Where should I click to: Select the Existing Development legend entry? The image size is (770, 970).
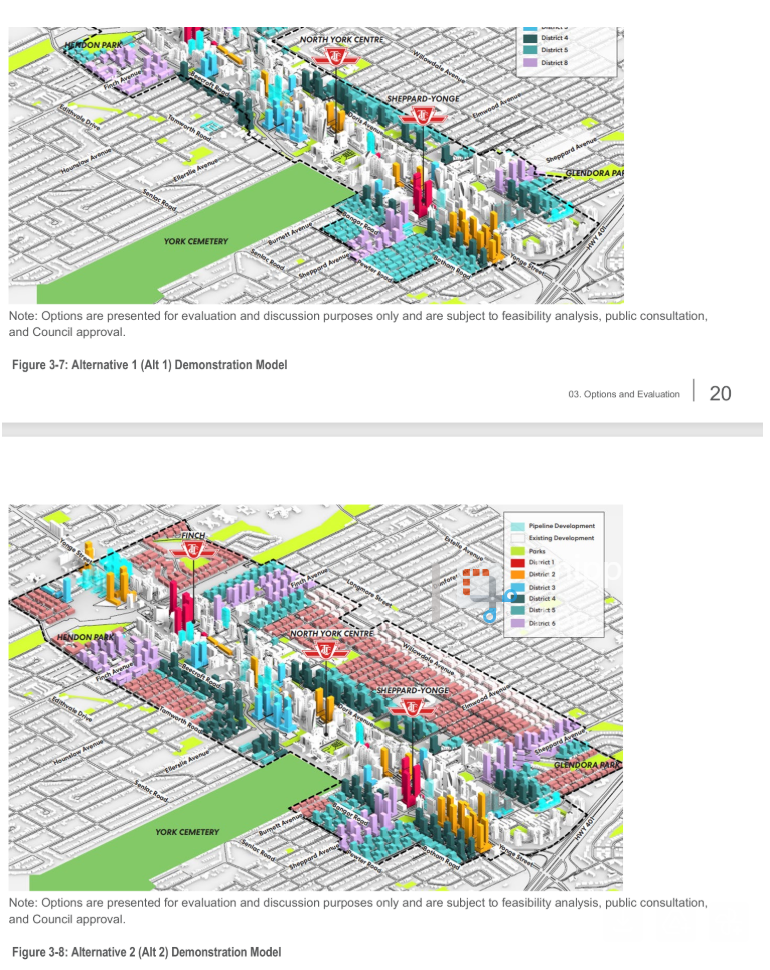tap(560, 538)
